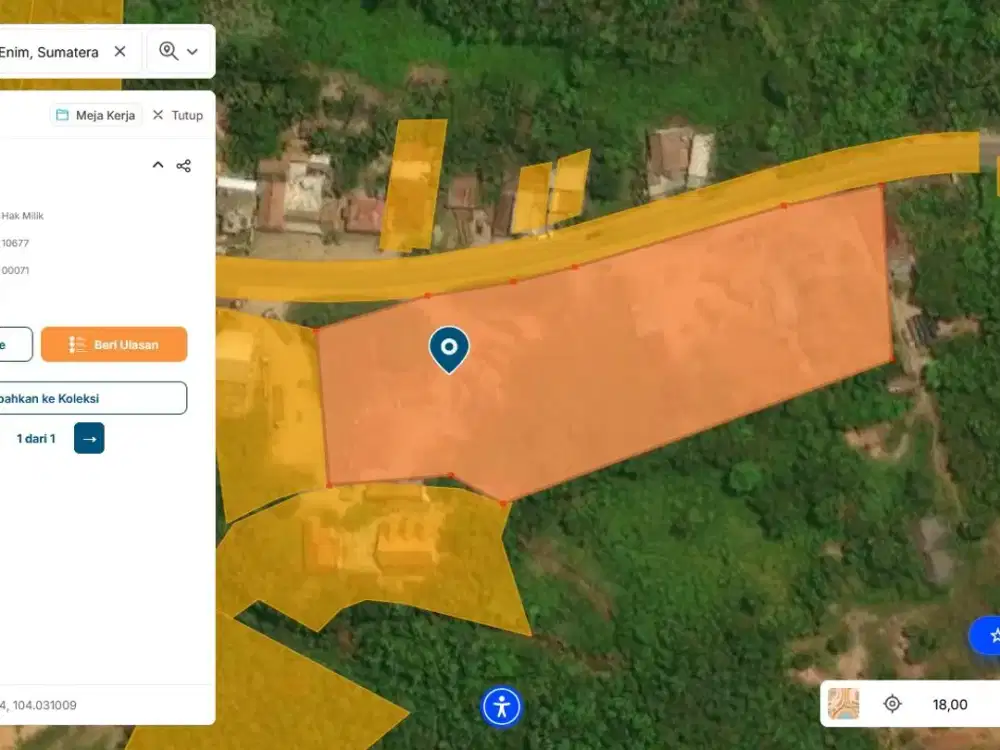Click the coordinate text 104.031009
1000x750 pixels.
point(45,705)
